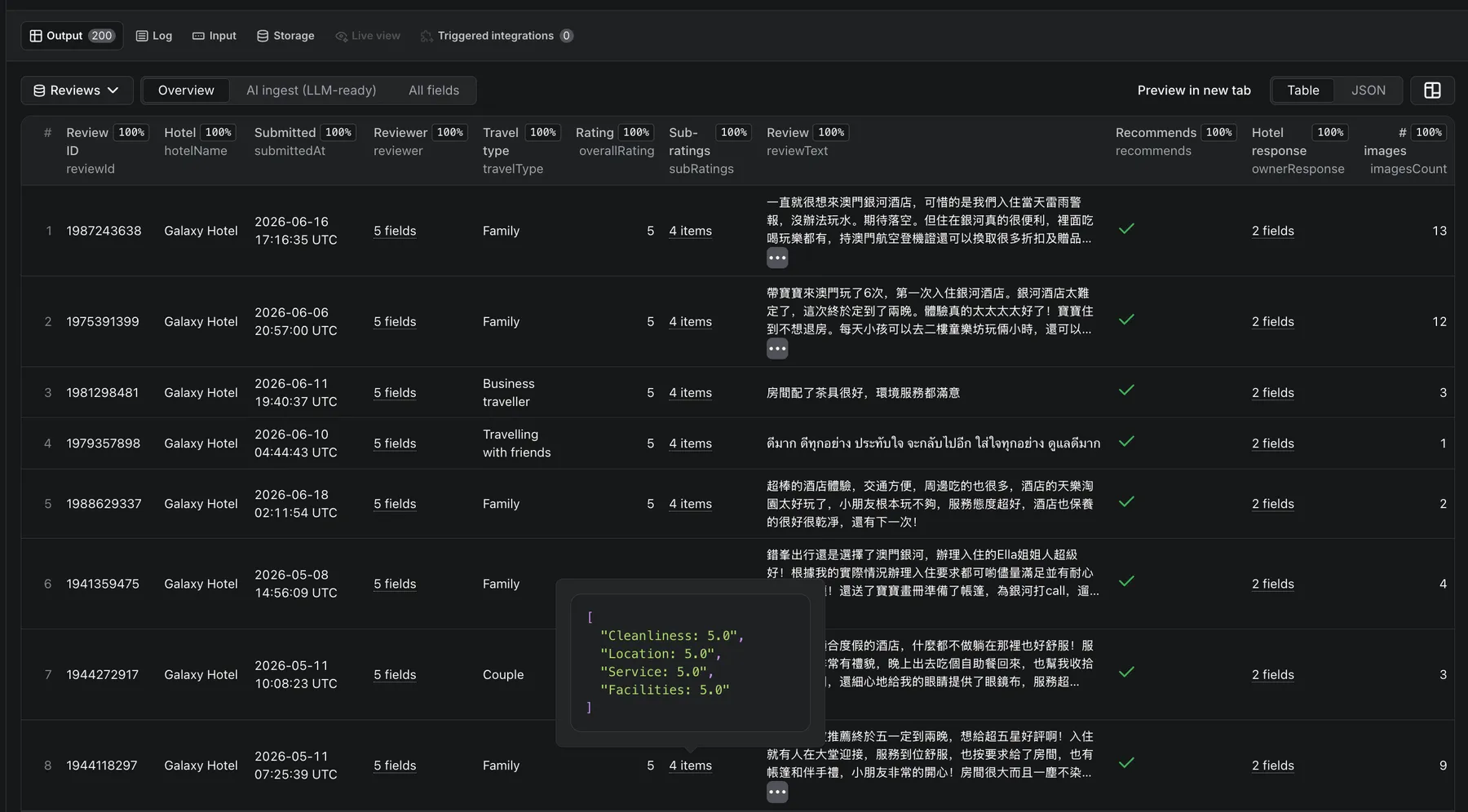Screen dimensions: 1468x812
Task: Open hotel response 2 fields, row 1975391399
Action: coord(1273,321)
